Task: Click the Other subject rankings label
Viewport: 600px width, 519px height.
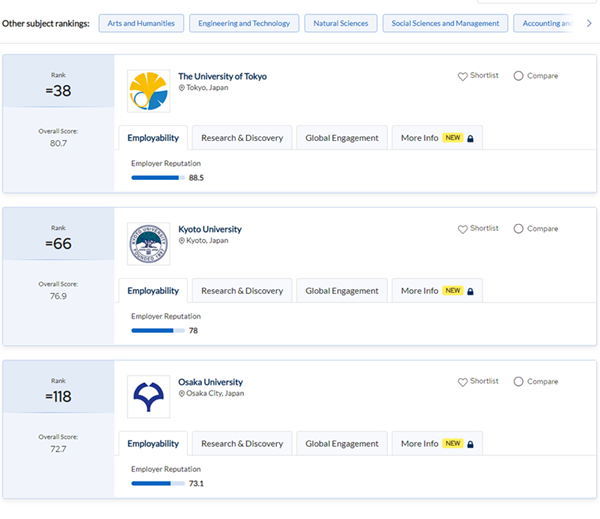Action: [46, 24]
